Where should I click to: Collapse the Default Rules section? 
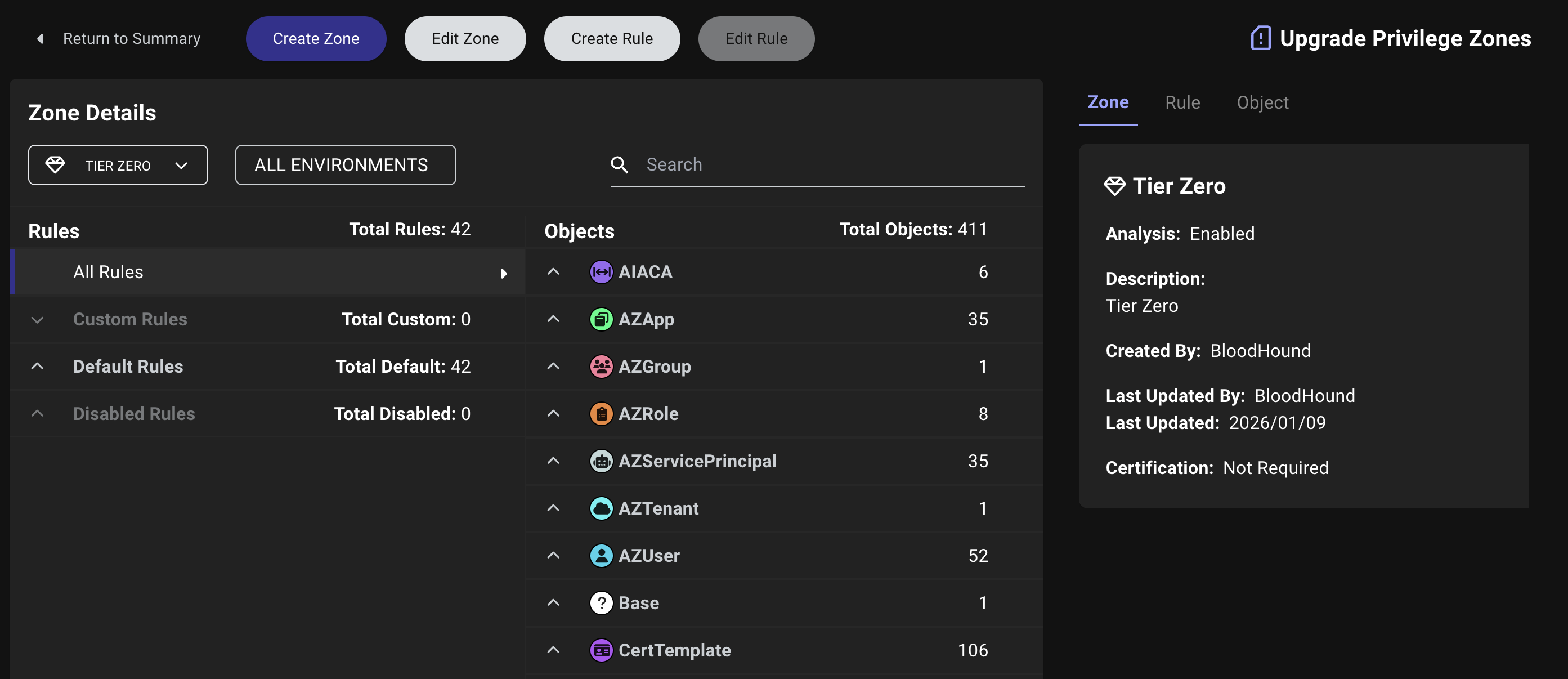pos(38,366)
